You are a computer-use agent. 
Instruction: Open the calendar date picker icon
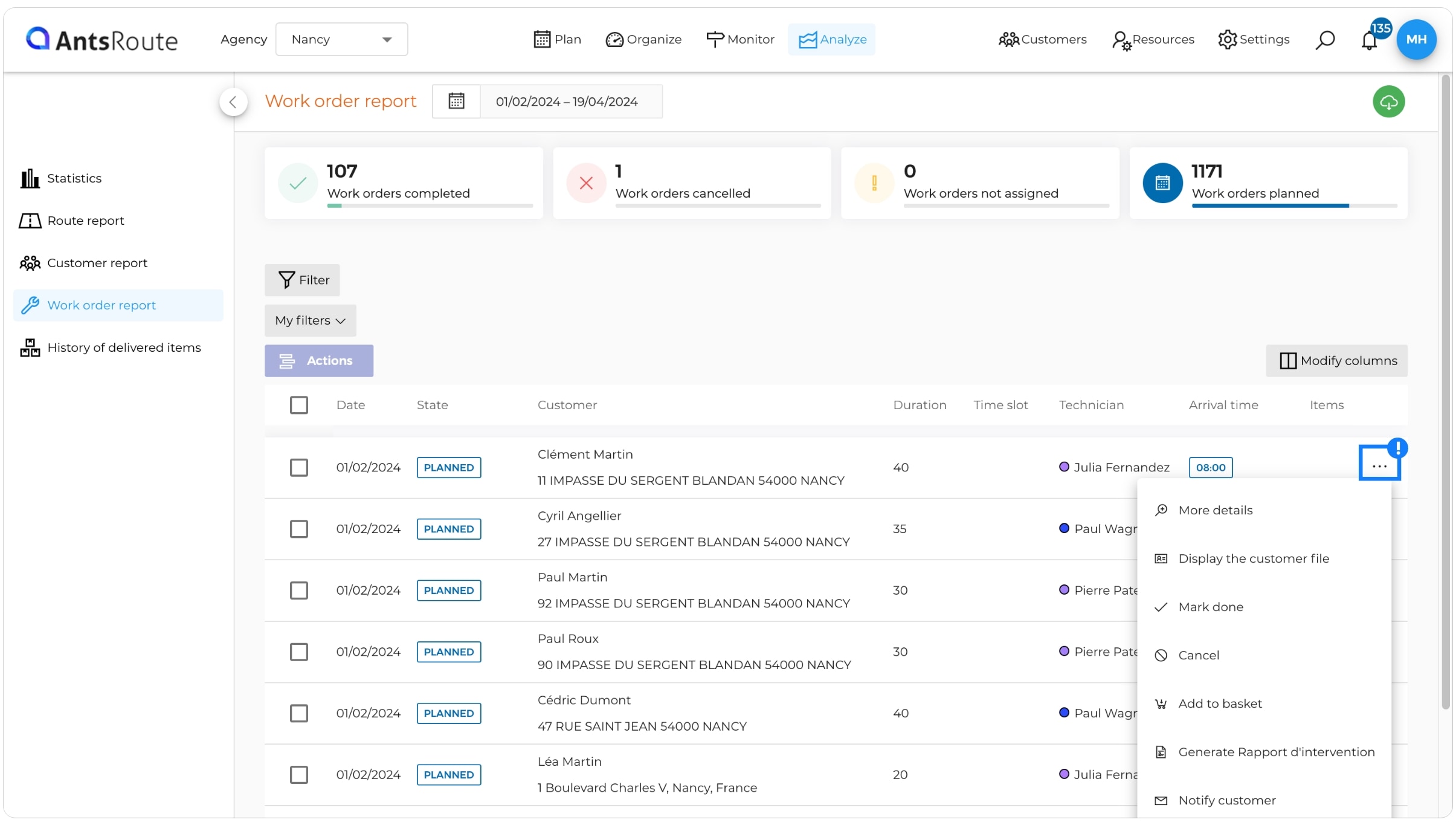[456, 101]
